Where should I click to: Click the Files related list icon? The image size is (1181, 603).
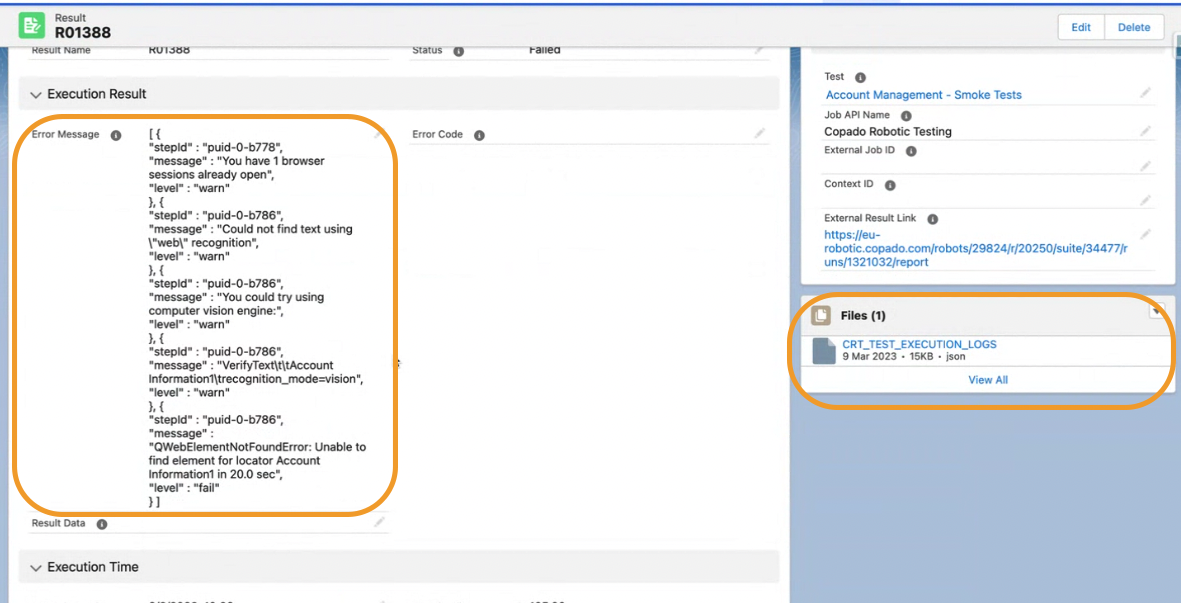tap(820, 316)
